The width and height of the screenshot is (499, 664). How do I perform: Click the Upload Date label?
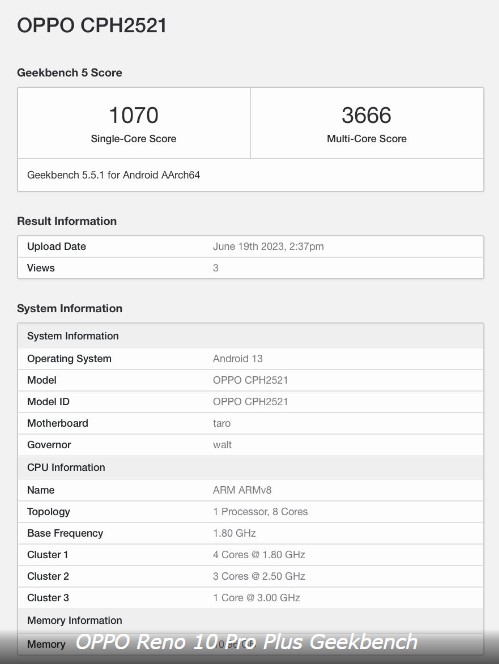coord(56,246)
